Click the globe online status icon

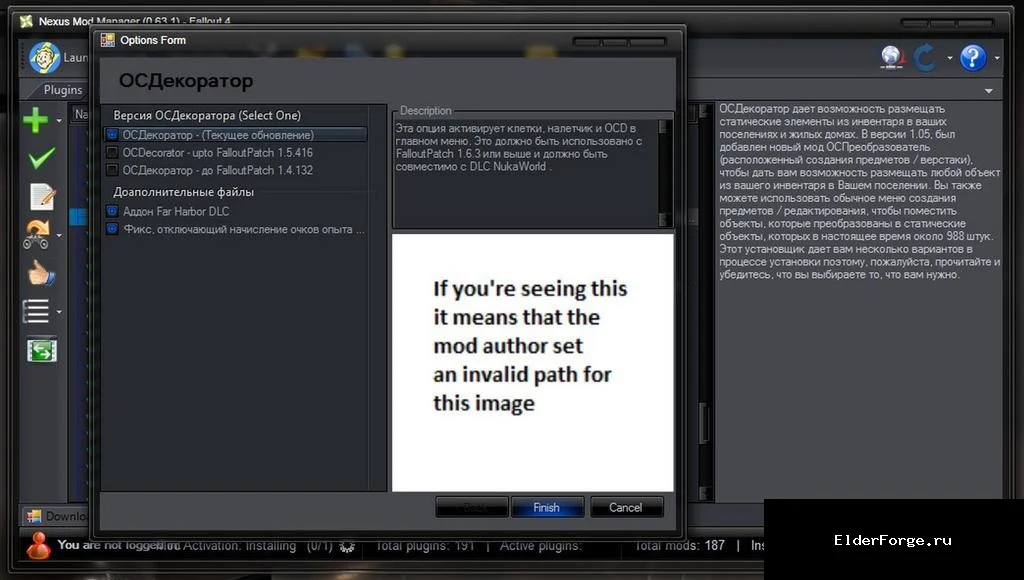[891, 57]
